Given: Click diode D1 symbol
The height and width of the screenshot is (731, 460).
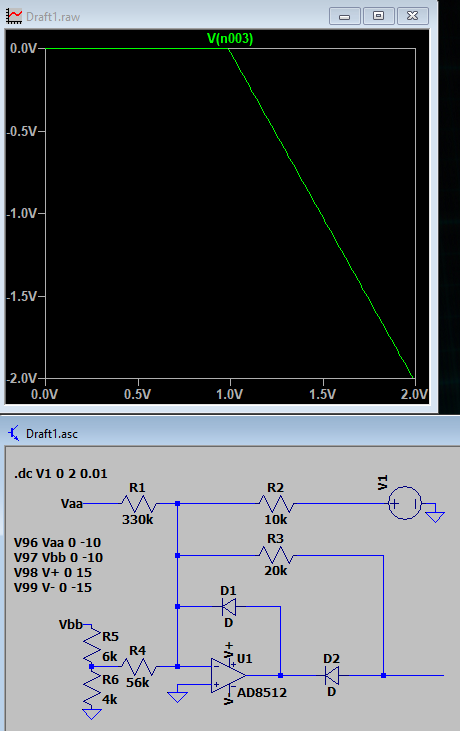Looking at the screenshot, I should [x=229, y=607].
